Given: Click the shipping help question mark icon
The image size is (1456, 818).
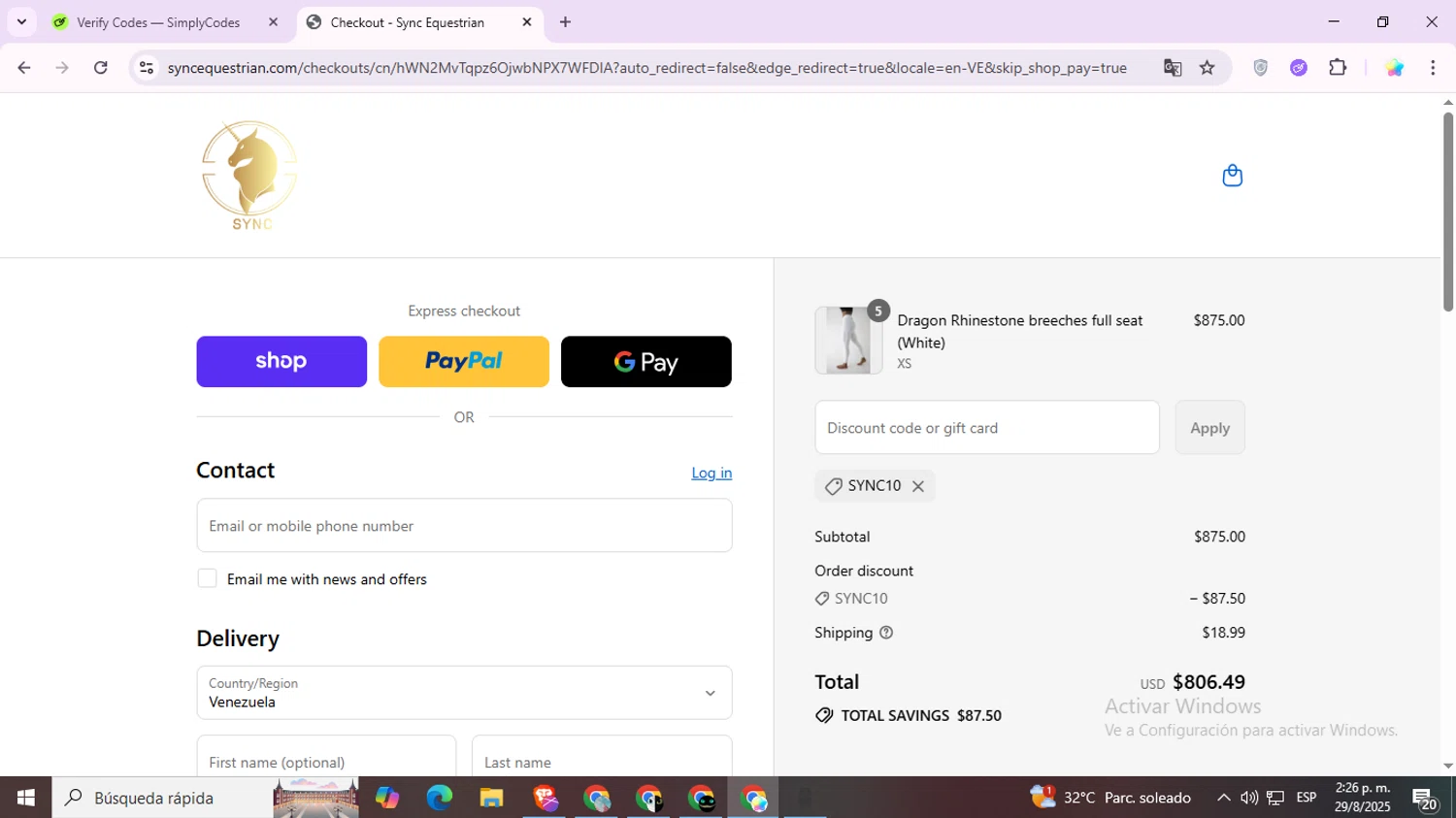Looking at the screenshot, I should 885,633.
